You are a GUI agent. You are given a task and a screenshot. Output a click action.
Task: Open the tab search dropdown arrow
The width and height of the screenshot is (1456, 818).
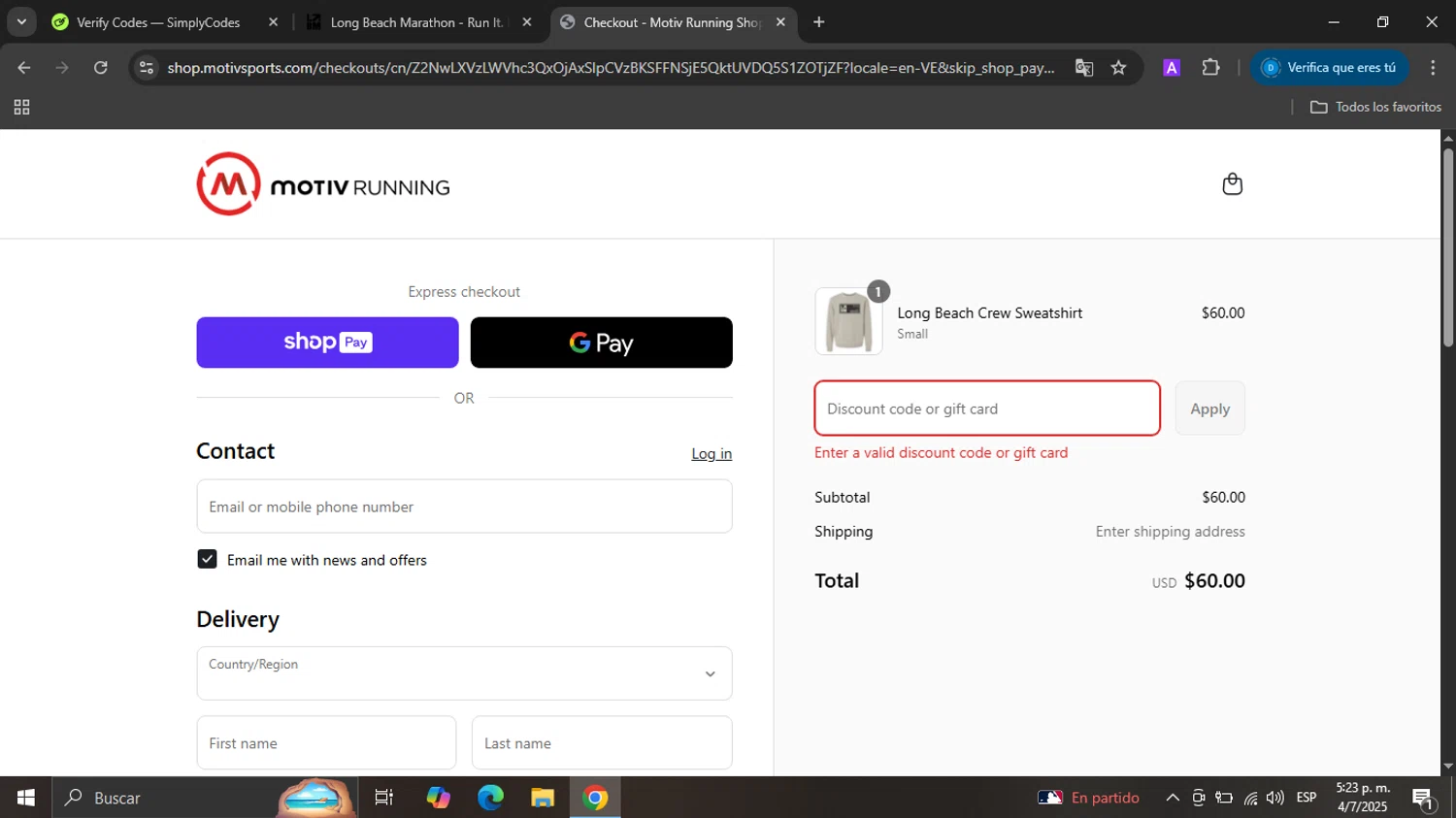click(21, 22)
